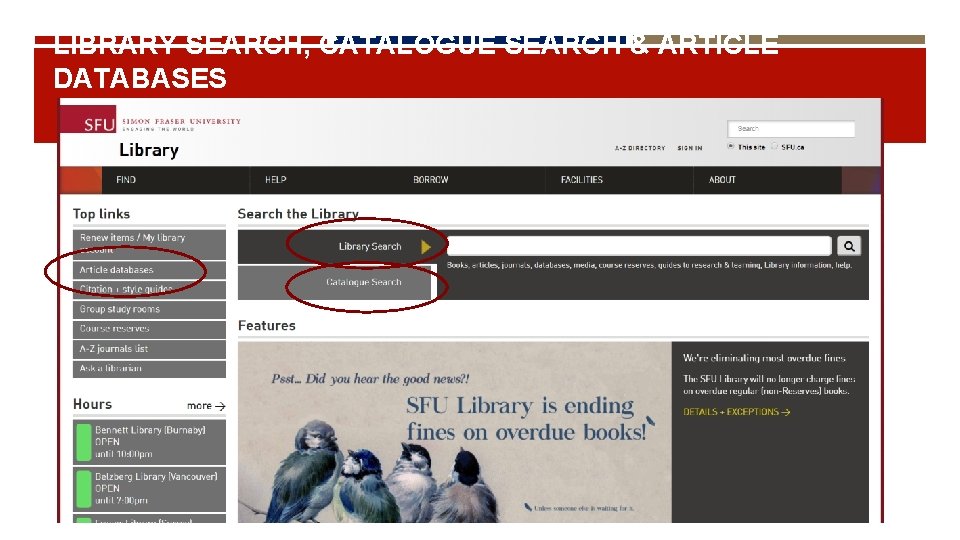Click into the main library search field
This screenshot has width=960, height=540.
tap(639, 246)
